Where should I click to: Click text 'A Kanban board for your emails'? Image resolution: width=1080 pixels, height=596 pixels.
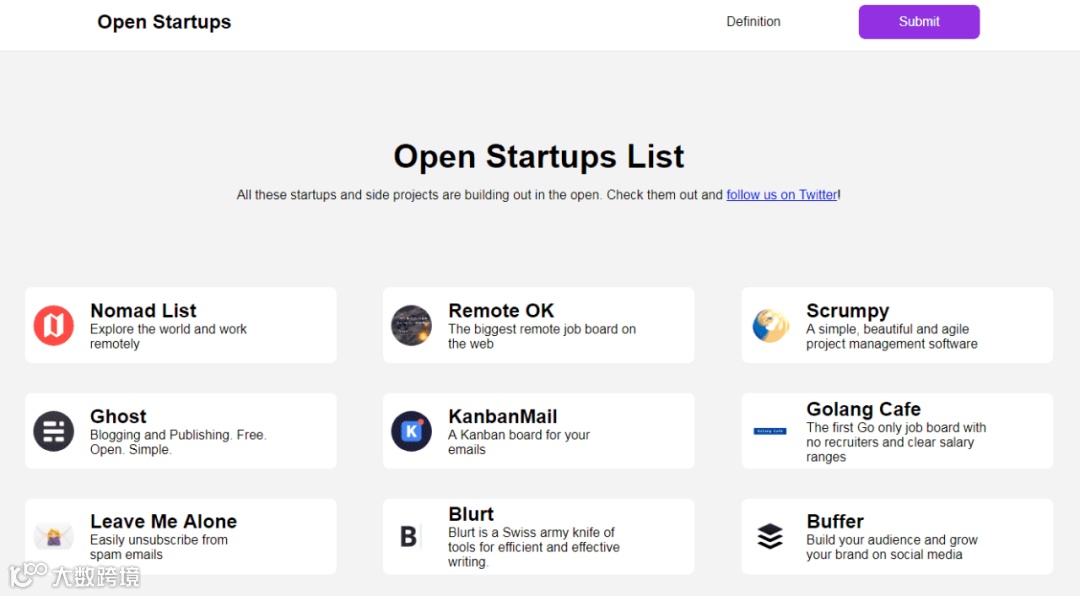519,442
